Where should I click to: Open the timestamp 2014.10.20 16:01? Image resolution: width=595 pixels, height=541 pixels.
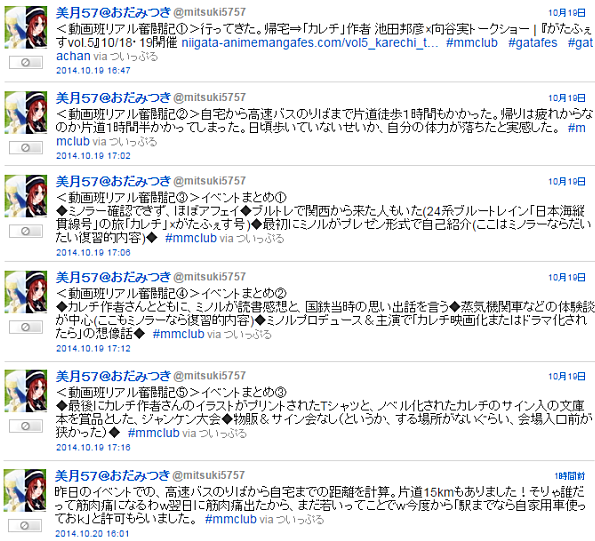pyautogui.click(x=92, y=534)
